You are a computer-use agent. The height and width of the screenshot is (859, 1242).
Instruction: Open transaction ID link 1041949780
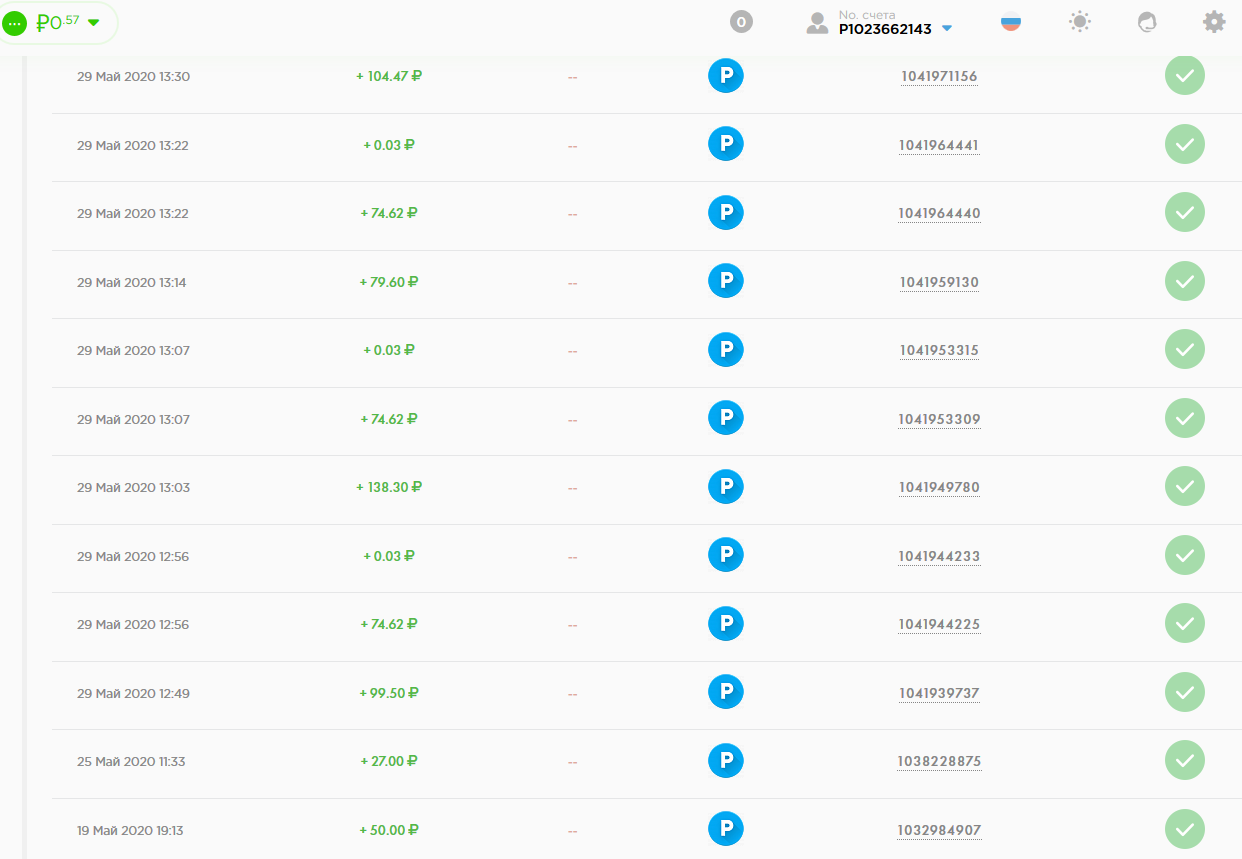pos(939,487)
